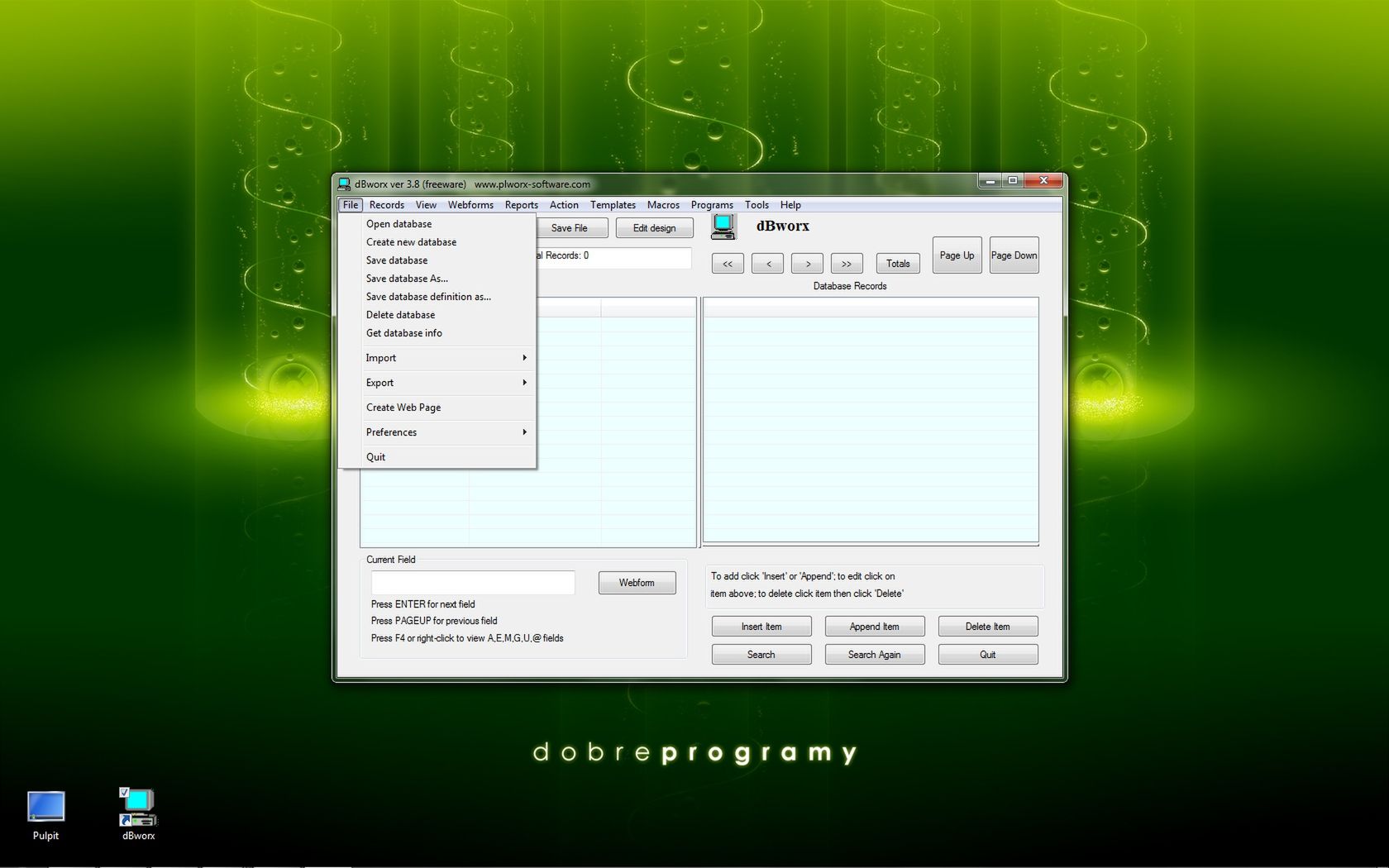The image size is (1389, 868).
Task: Open the Records menu
Action: tap(387, 205)
